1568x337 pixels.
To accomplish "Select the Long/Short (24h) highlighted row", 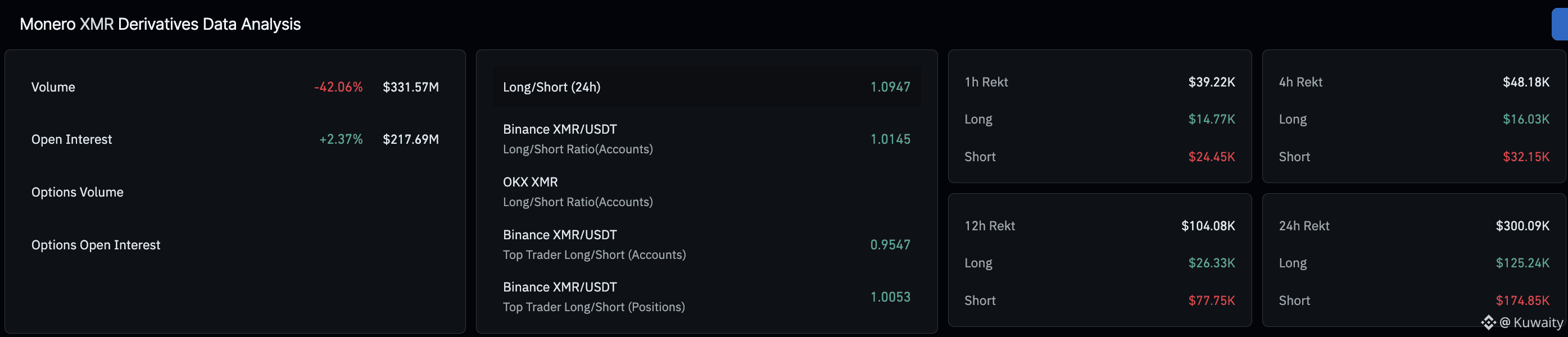I will (706, 87).
